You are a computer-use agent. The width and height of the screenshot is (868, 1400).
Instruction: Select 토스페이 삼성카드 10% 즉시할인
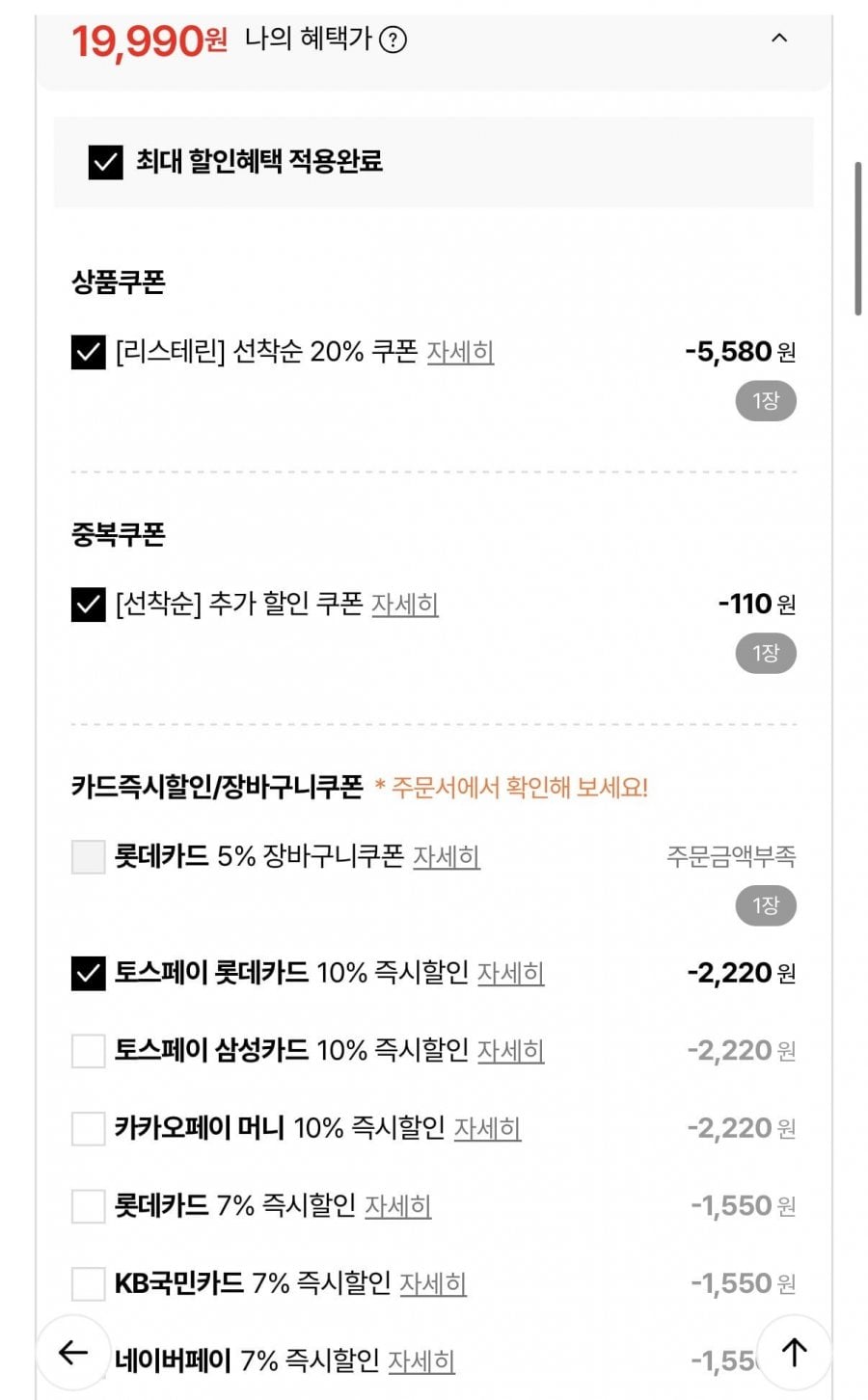[88, 1051]
